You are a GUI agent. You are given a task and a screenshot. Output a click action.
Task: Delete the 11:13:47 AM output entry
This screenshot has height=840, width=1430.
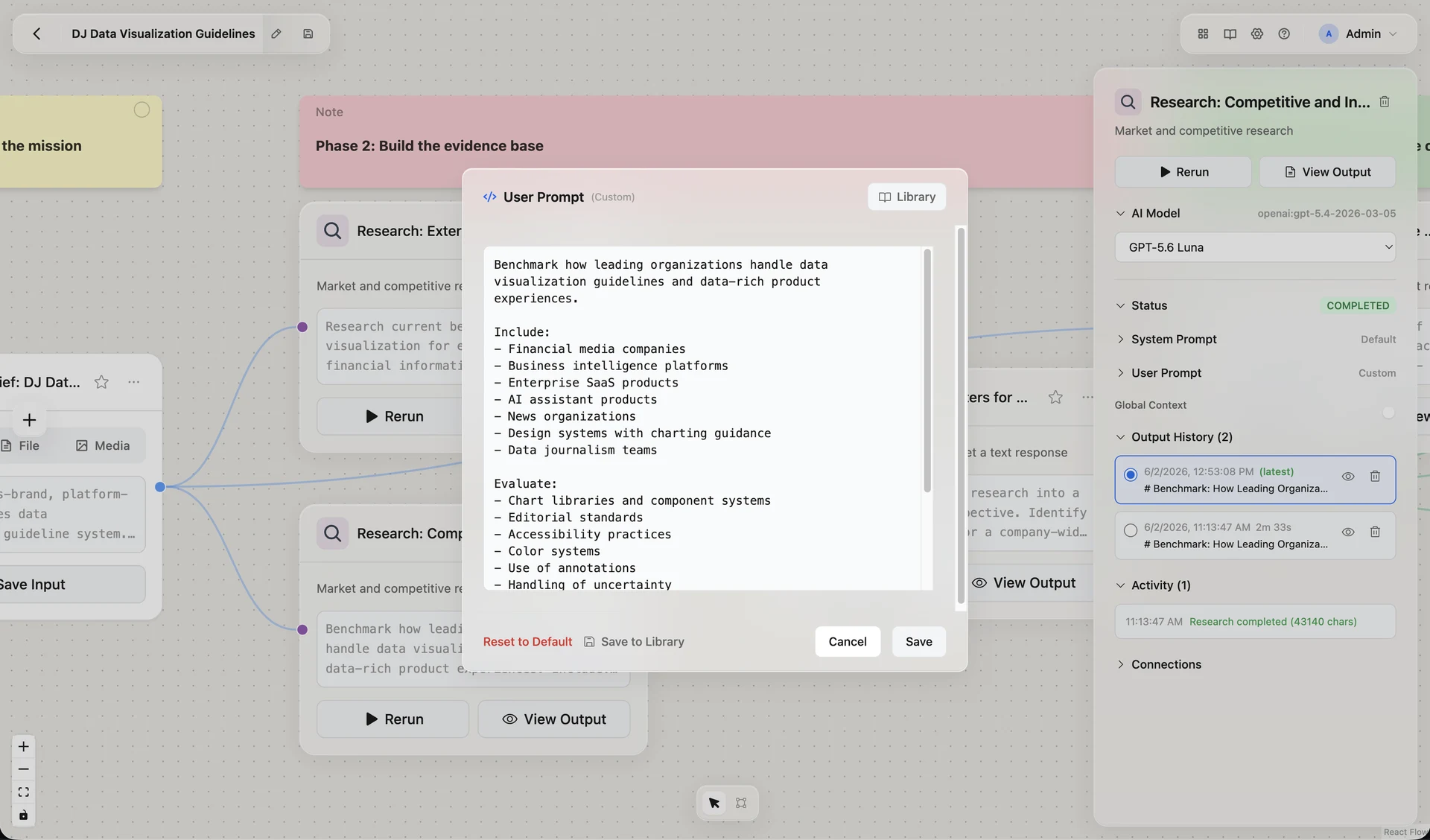[x=1375, y=532]
